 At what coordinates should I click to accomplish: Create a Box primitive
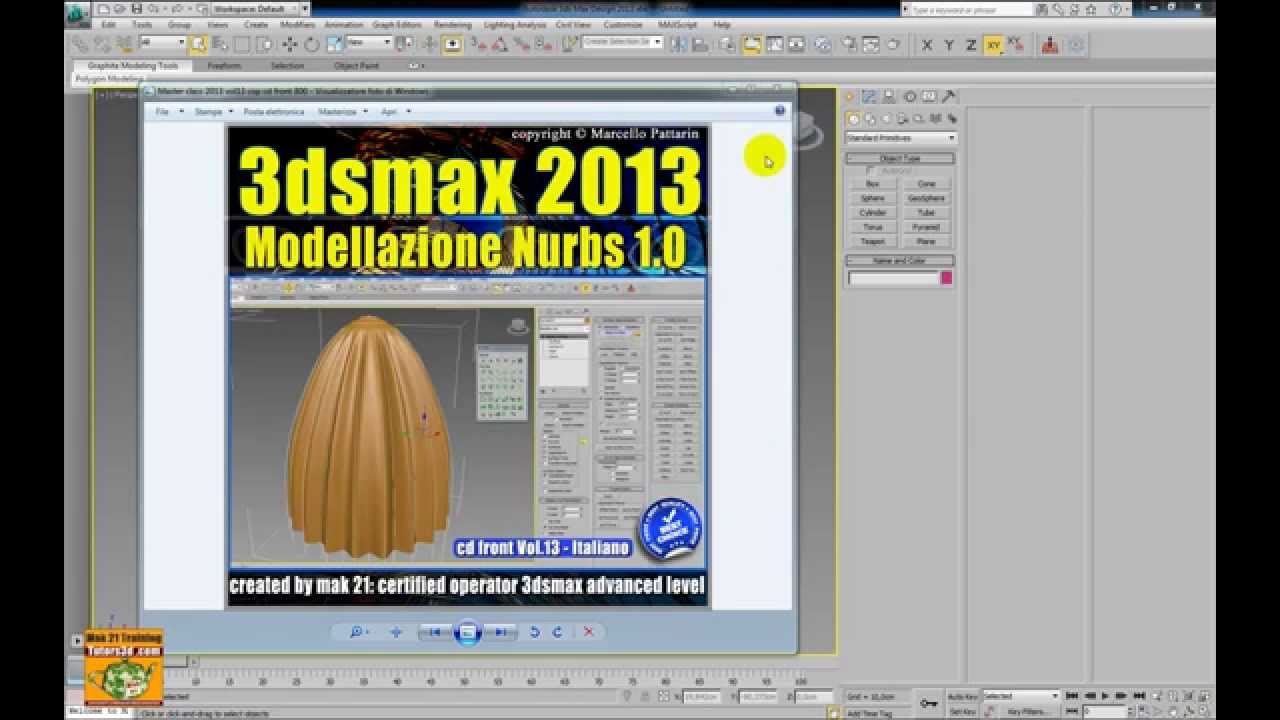click(x=873, y=184)
